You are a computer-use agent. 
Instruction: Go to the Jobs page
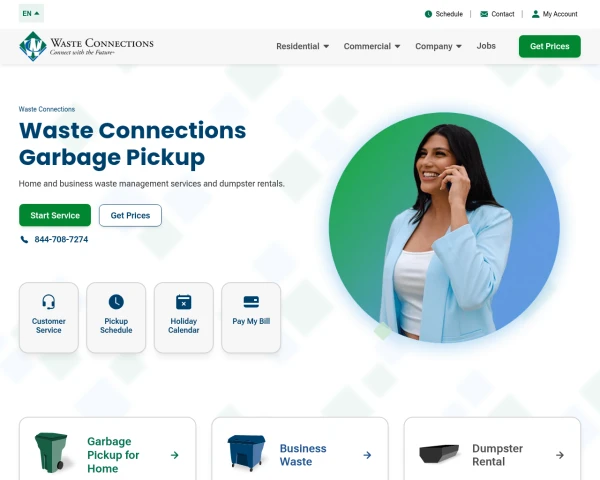(x=486, y=46)
